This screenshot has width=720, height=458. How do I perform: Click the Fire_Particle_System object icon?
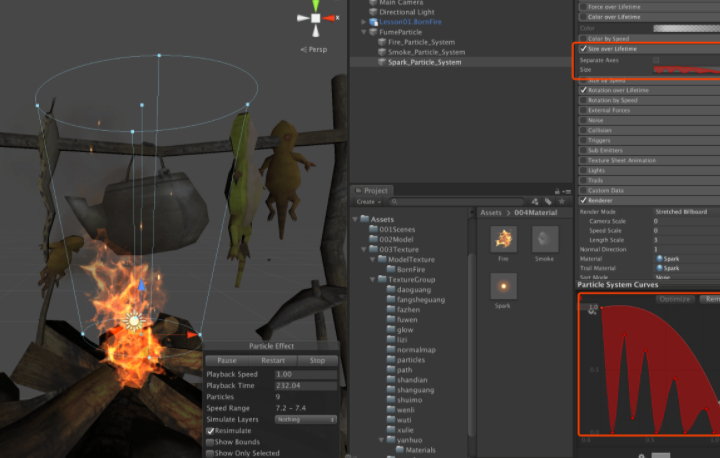[x=382, y=42]
